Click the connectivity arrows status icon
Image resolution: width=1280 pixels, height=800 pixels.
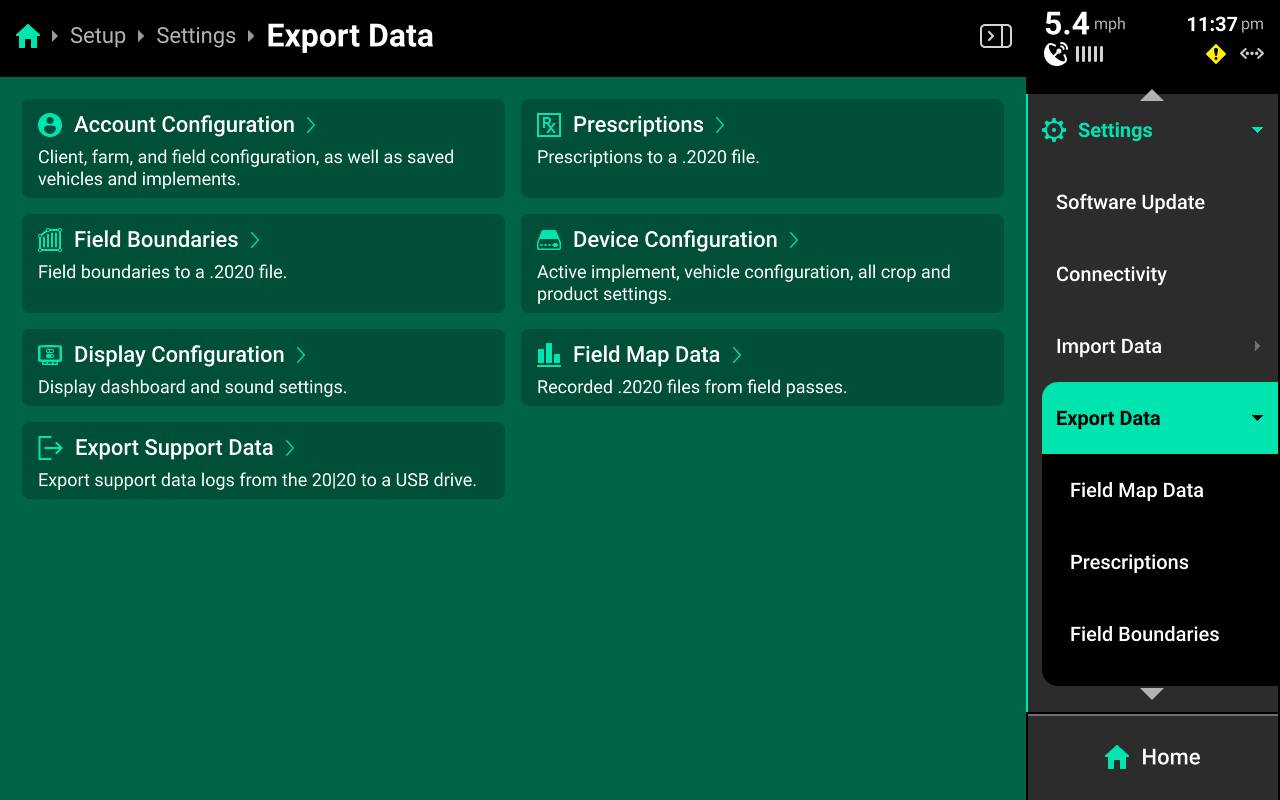pyautogui.click(x=1252, y=54)
